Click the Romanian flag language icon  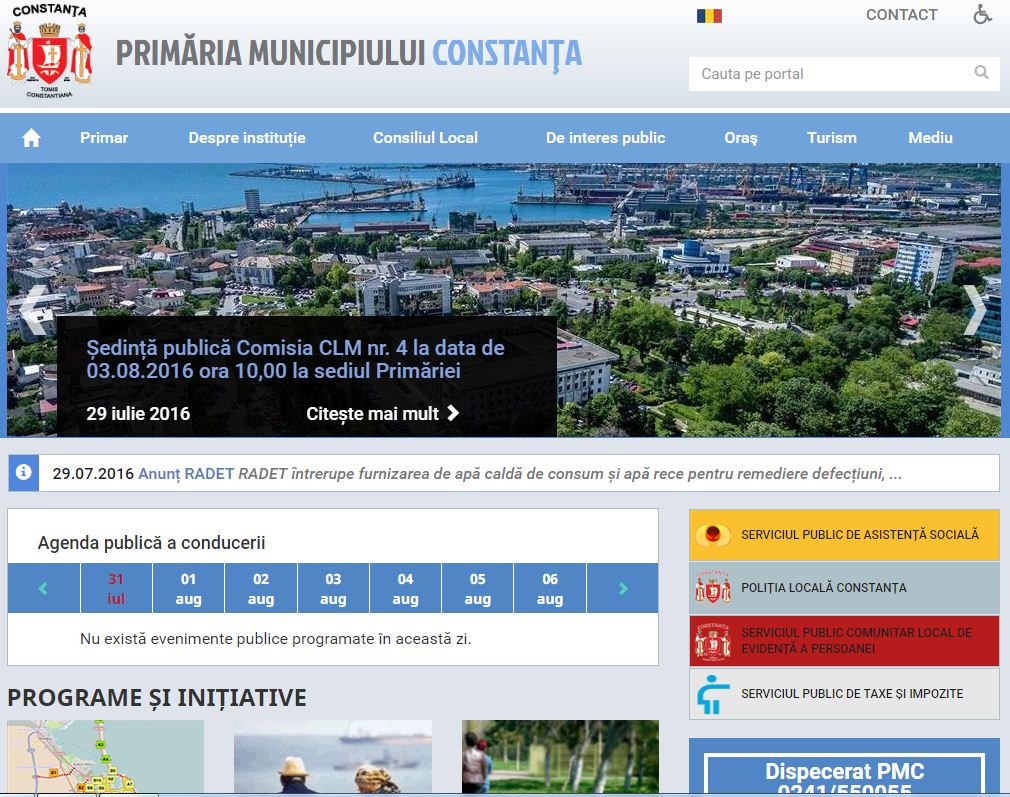click(x=709, y=15)
